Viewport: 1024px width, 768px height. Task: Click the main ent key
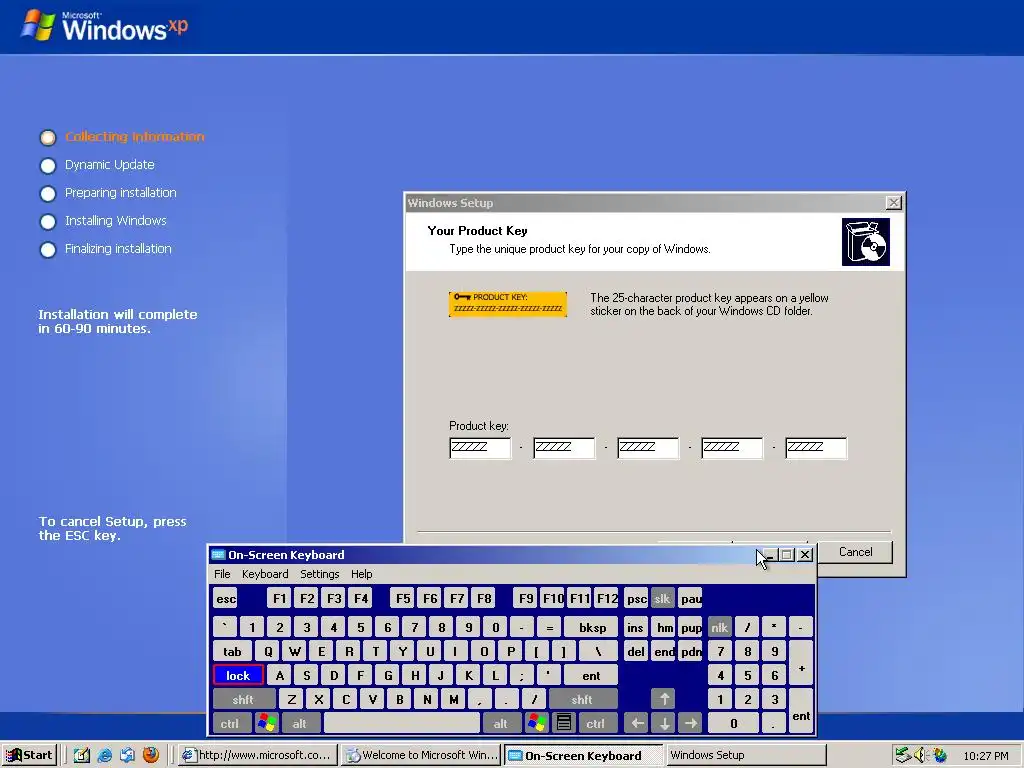(591, 675)
